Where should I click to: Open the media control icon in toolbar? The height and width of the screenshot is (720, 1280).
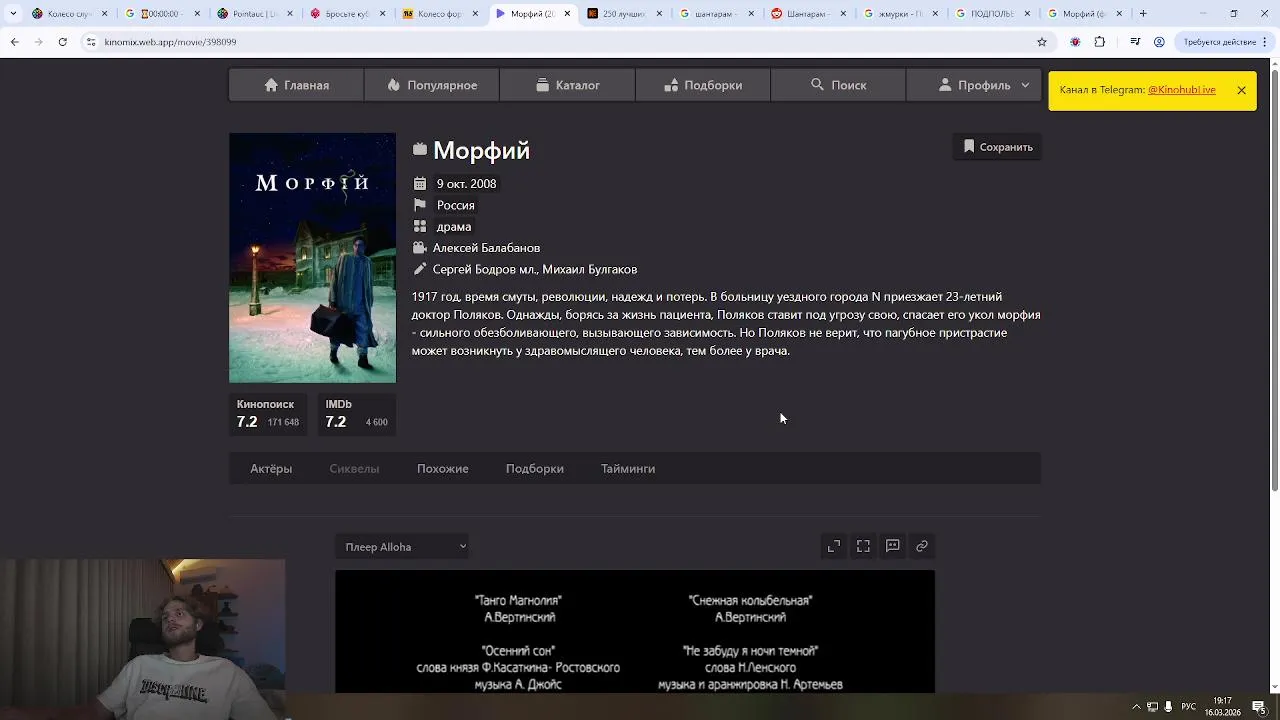click(x=1135, y=42)
